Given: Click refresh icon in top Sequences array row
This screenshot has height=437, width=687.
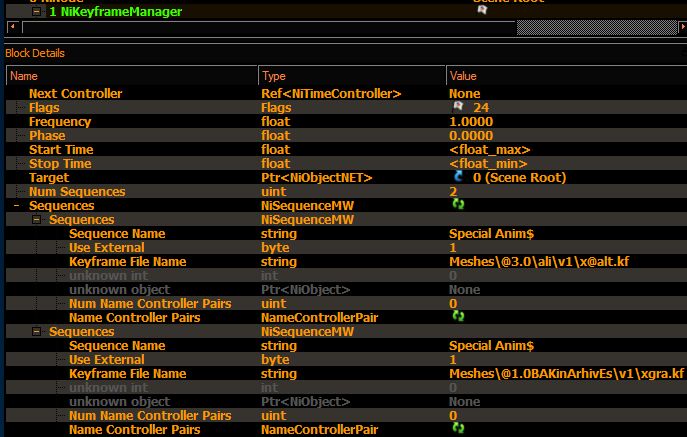Looking at the screenshot, I should click(458, 204).
